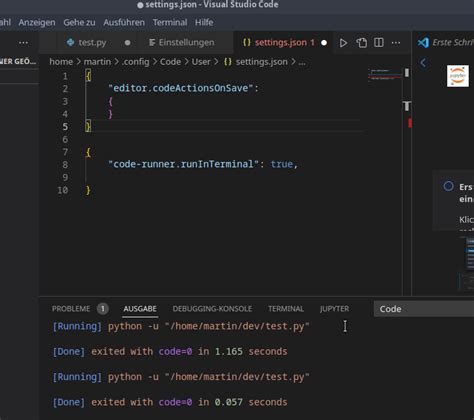Click unsaved dot on test.py tab

[127, 43]
